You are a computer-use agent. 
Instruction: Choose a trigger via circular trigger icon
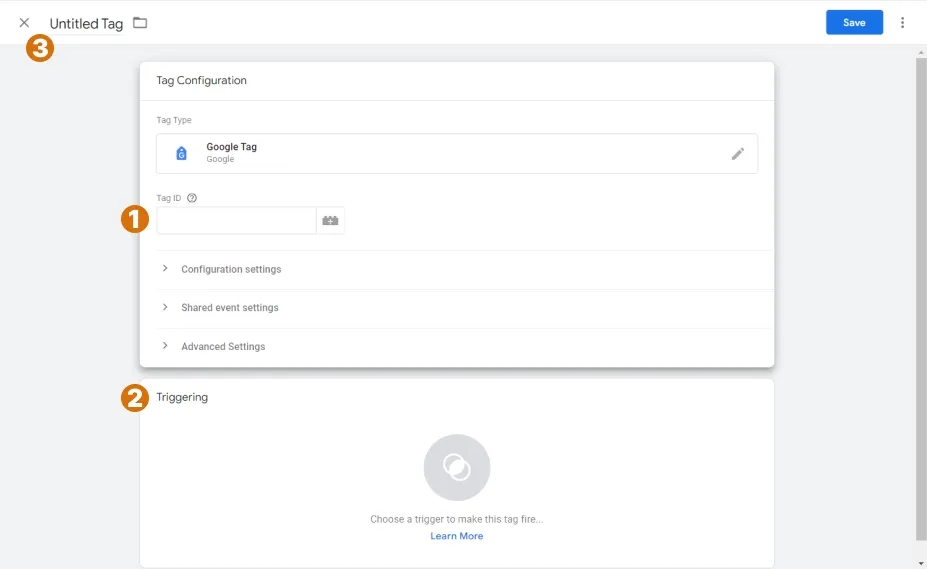[457, 467]
